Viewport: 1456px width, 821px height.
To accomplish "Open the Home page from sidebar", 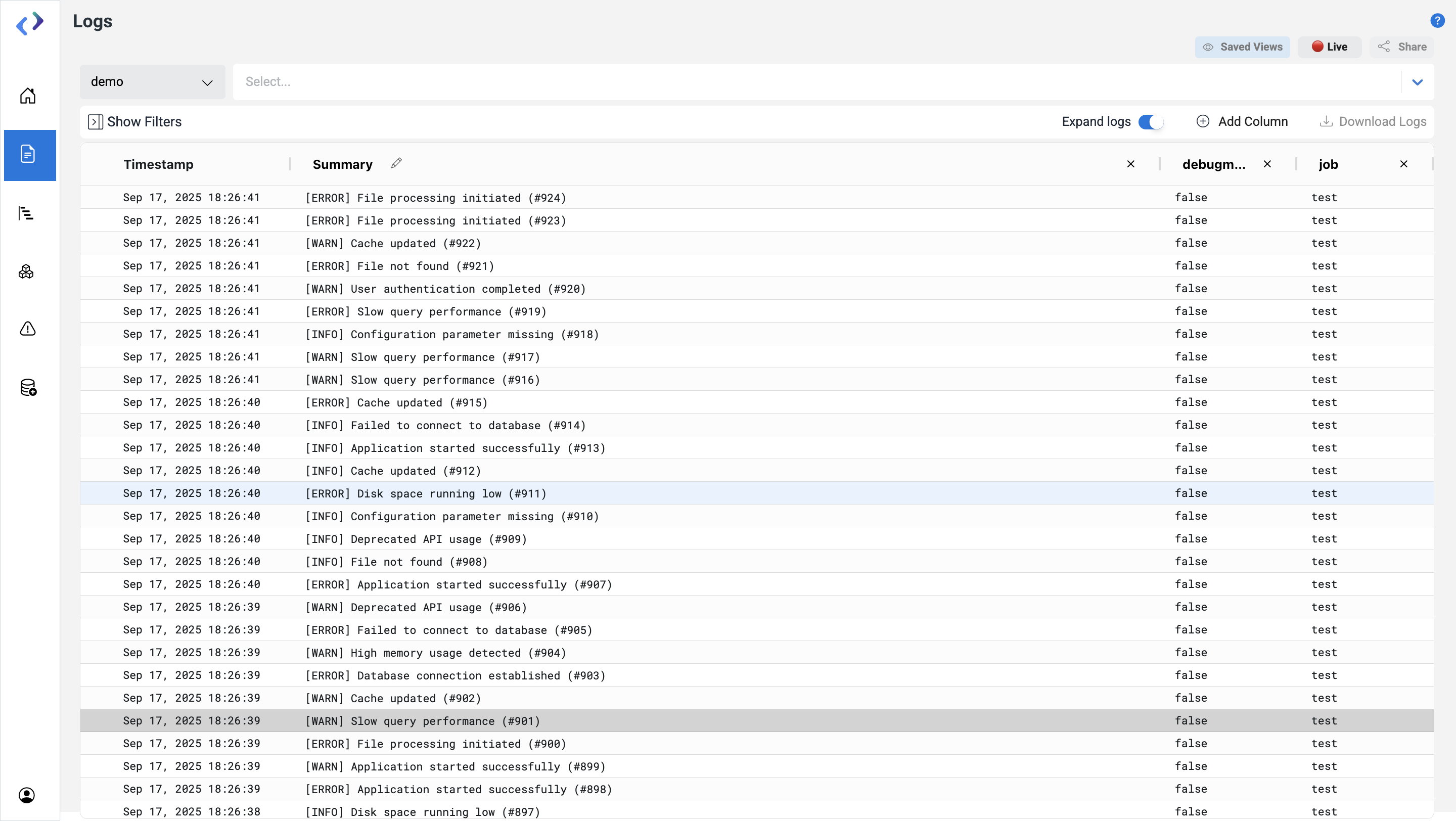I will [x=28, y=96].
